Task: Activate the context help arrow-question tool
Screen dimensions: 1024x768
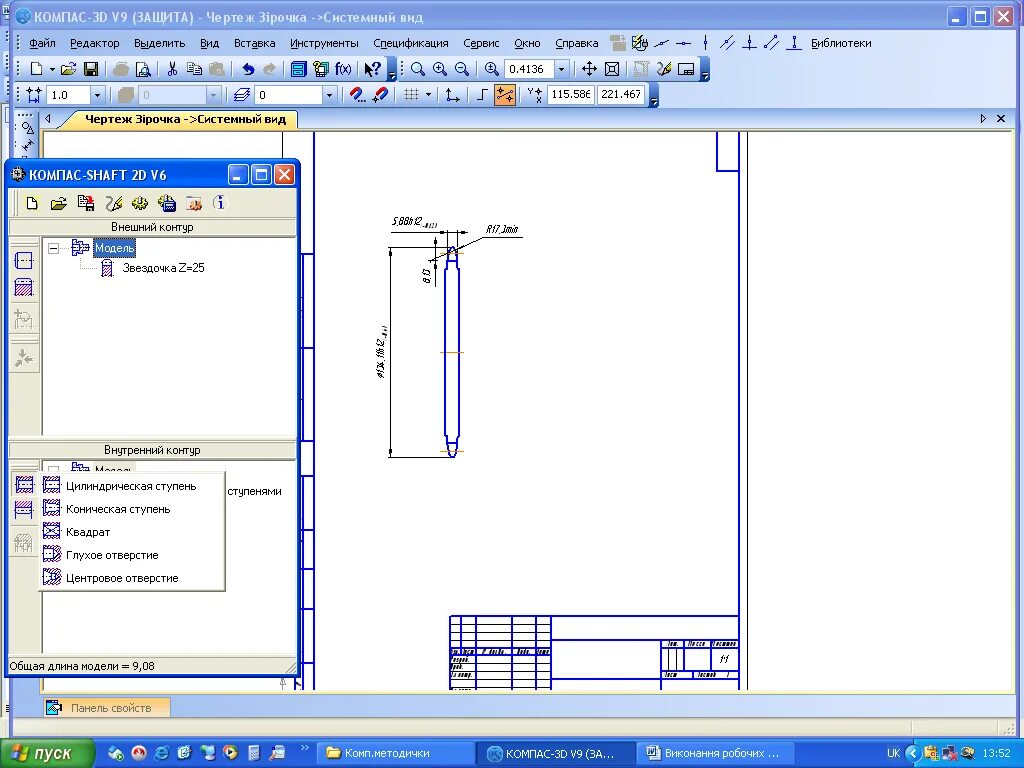Action: click(372, 69)
